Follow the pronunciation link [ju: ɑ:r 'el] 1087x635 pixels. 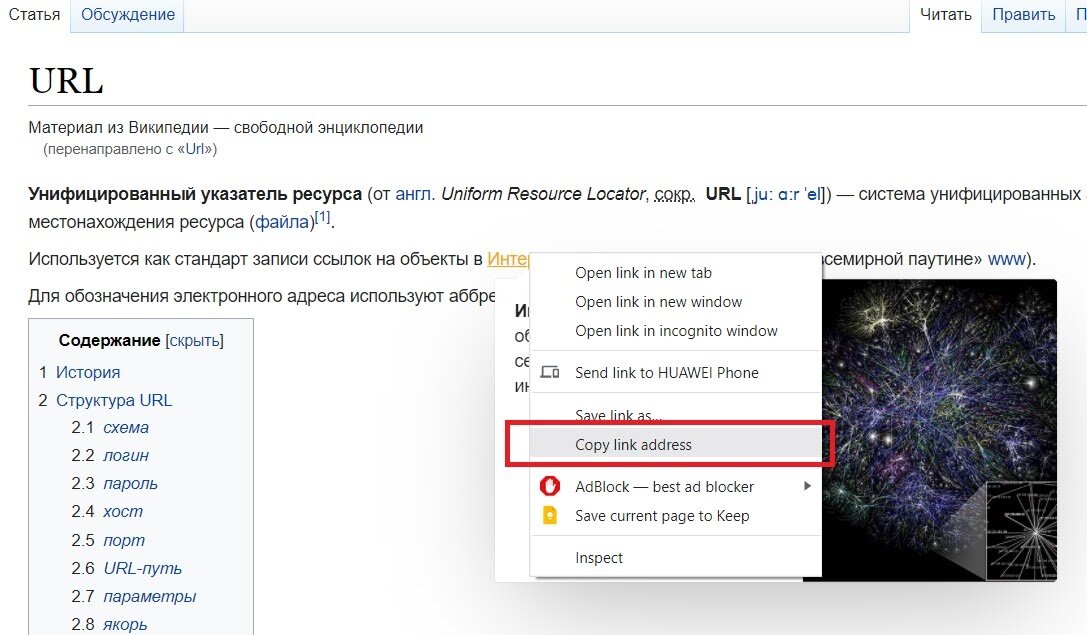[x=787, y=194]
